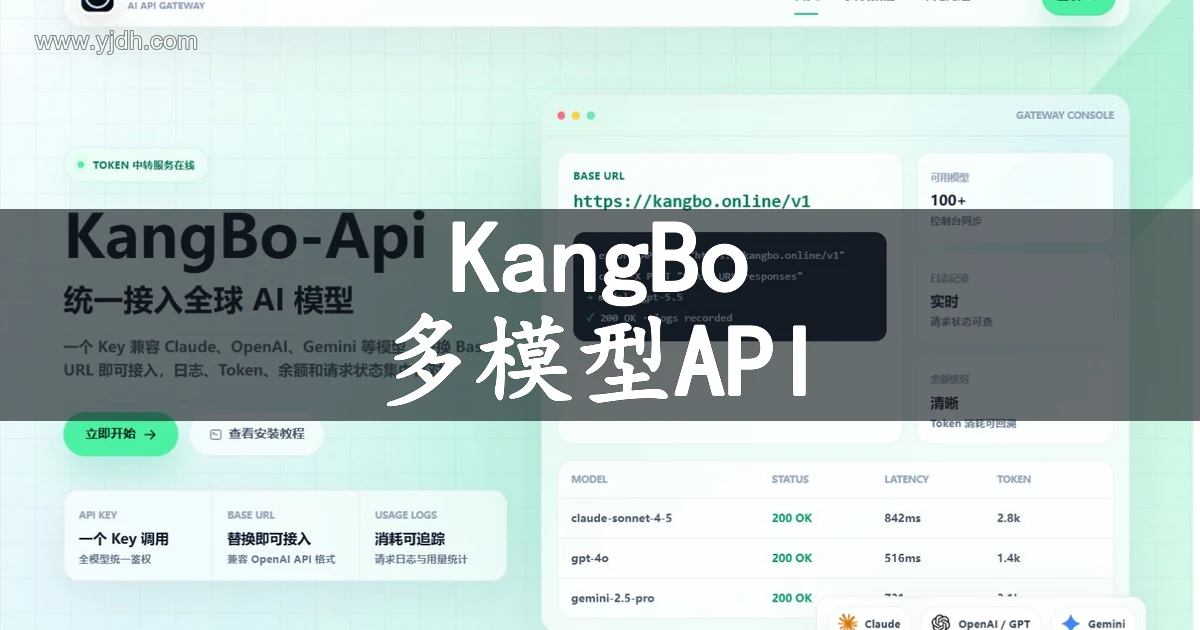Click the 余额核对 清晰 stat card

click(1015, 399)
